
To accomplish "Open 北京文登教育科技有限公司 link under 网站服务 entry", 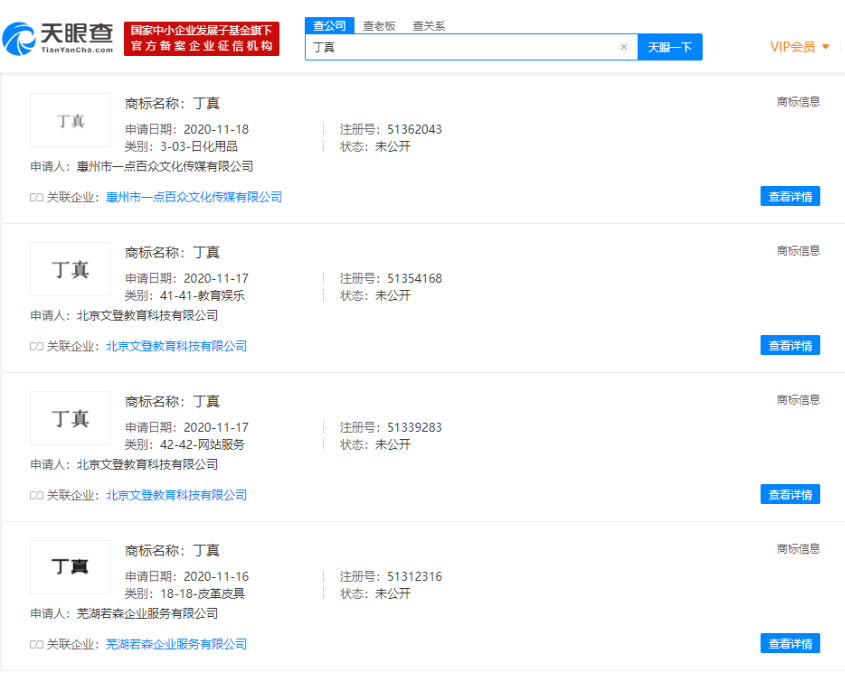I will coord(176,495).
